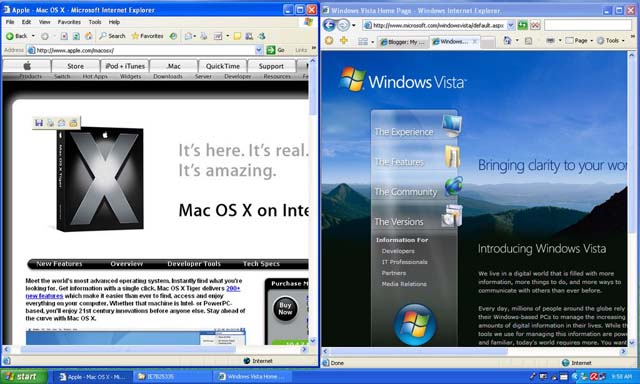This screenshot has height=384, width=640.
Task: Click Save icon on image hover toolbar
Action: 39,122
